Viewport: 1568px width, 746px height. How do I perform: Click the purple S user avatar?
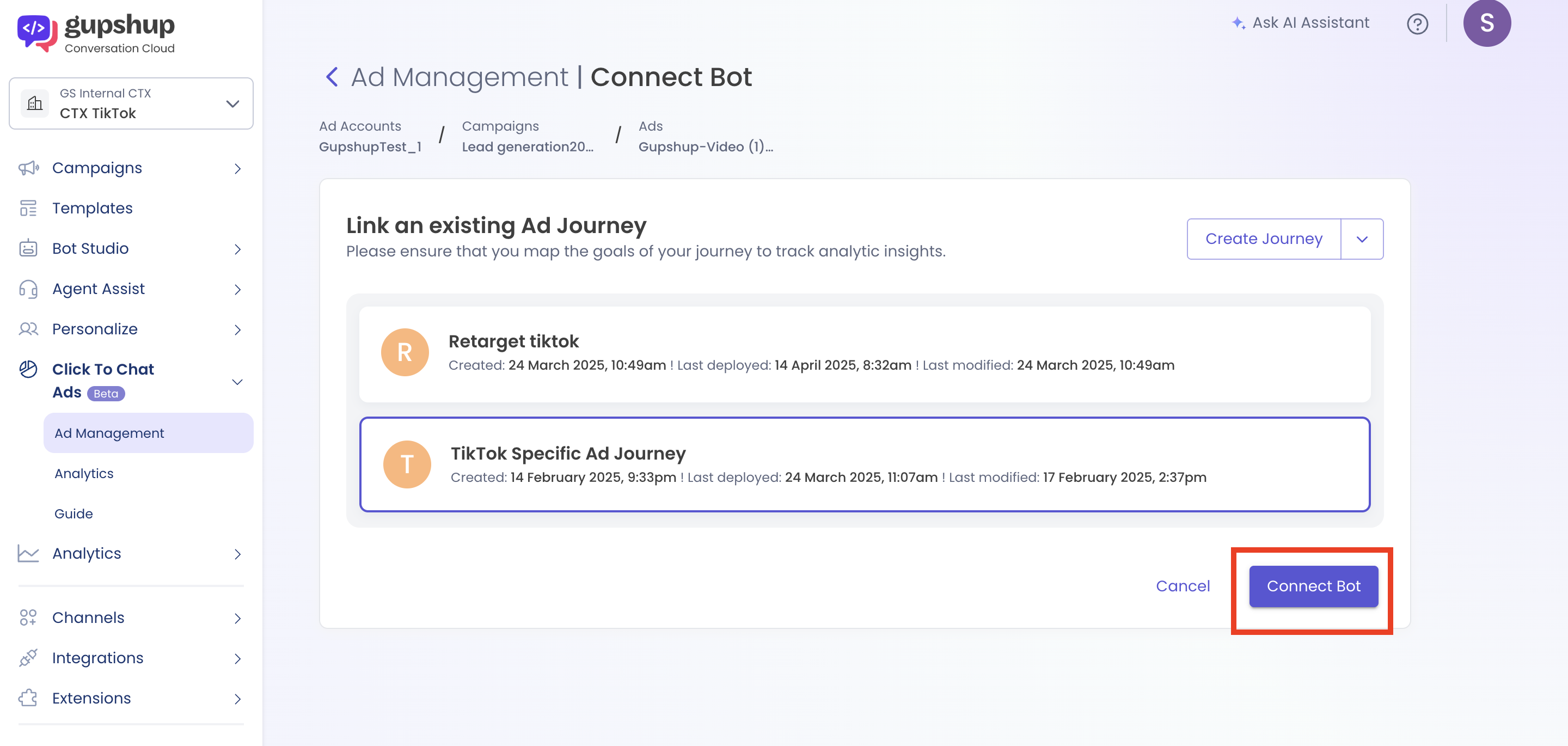[1486, 23]
